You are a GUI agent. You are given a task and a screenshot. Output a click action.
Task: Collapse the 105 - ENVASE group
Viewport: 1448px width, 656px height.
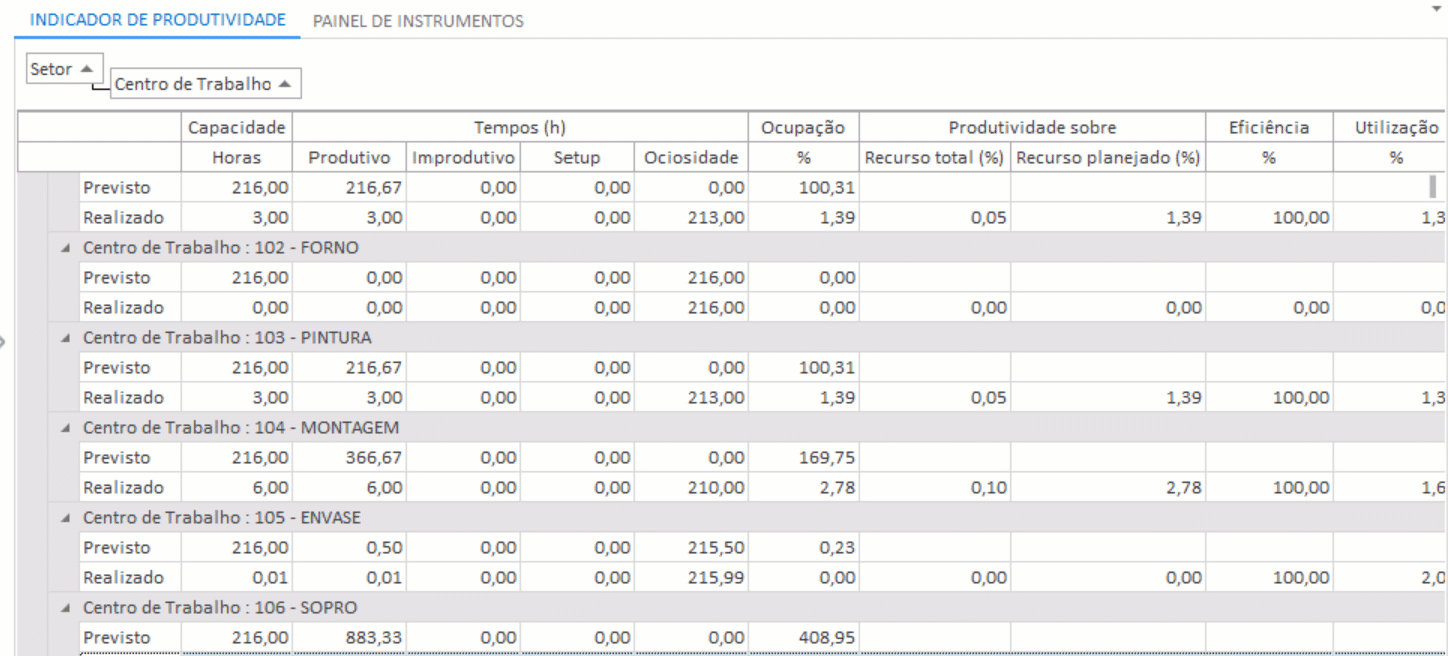click(x=66, y=518)
